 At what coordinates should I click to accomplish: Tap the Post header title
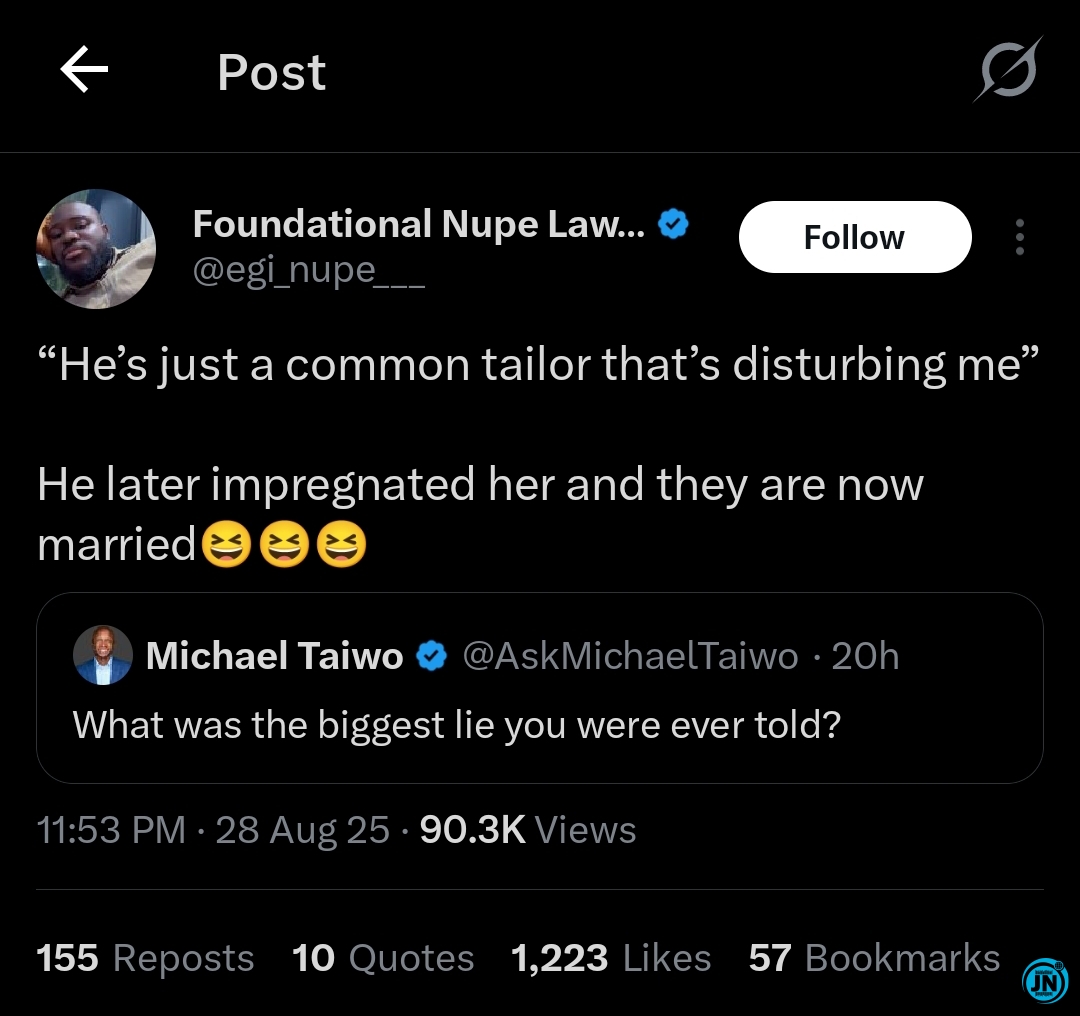(x=271, y=72)
